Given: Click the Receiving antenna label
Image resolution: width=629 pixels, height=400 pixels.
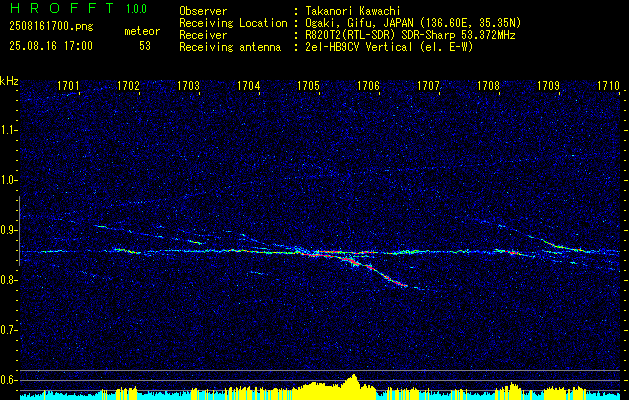Looking at the screenshot, I should coord(230,47).
